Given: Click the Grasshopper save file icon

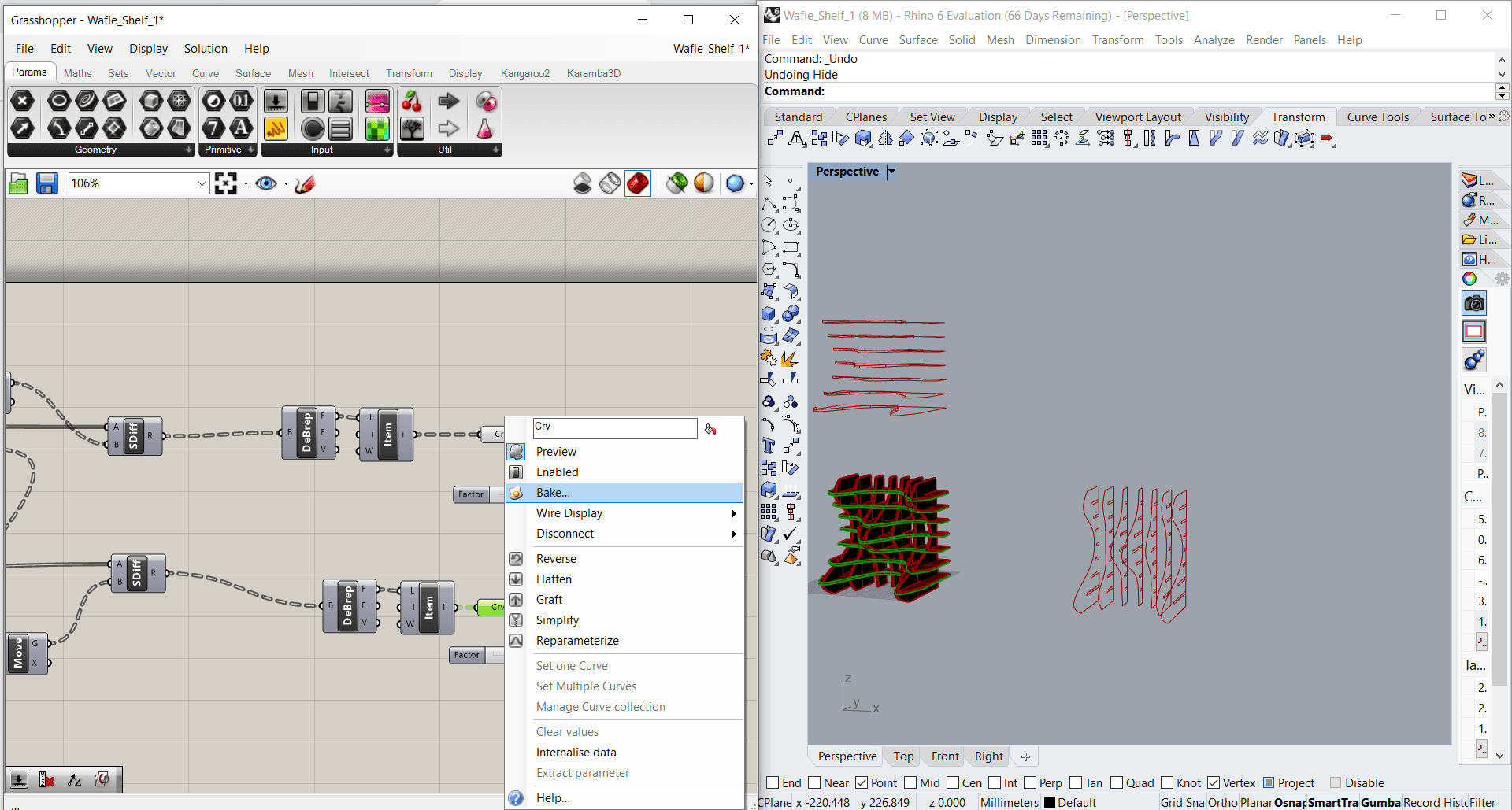Looking at the screenshot, I should tap(47, 183).
